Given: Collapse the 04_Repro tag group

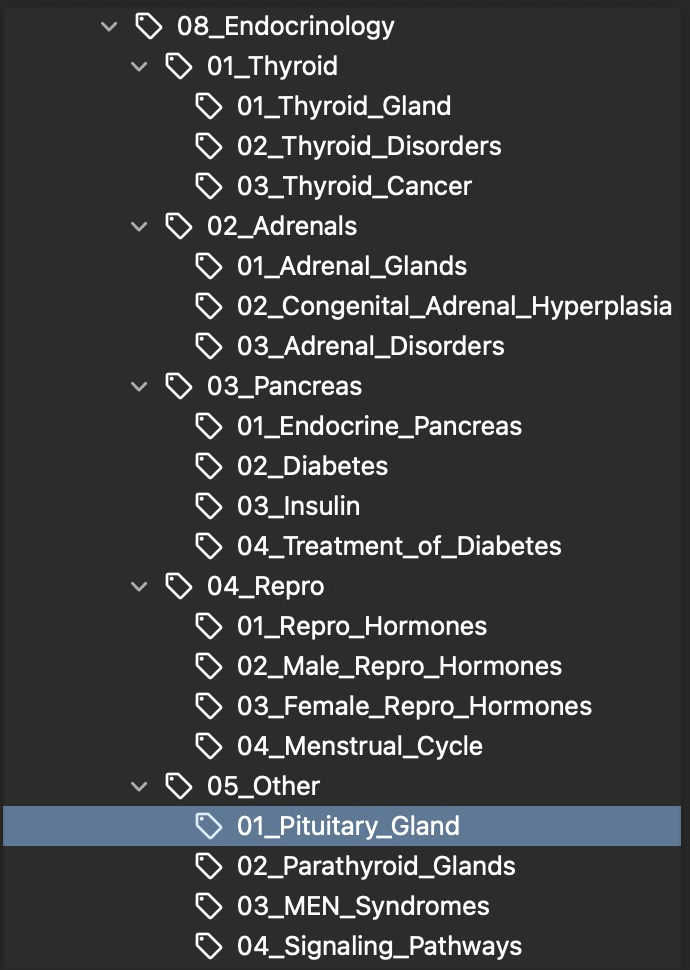Looking at the screenshot, I should [139, 586].
